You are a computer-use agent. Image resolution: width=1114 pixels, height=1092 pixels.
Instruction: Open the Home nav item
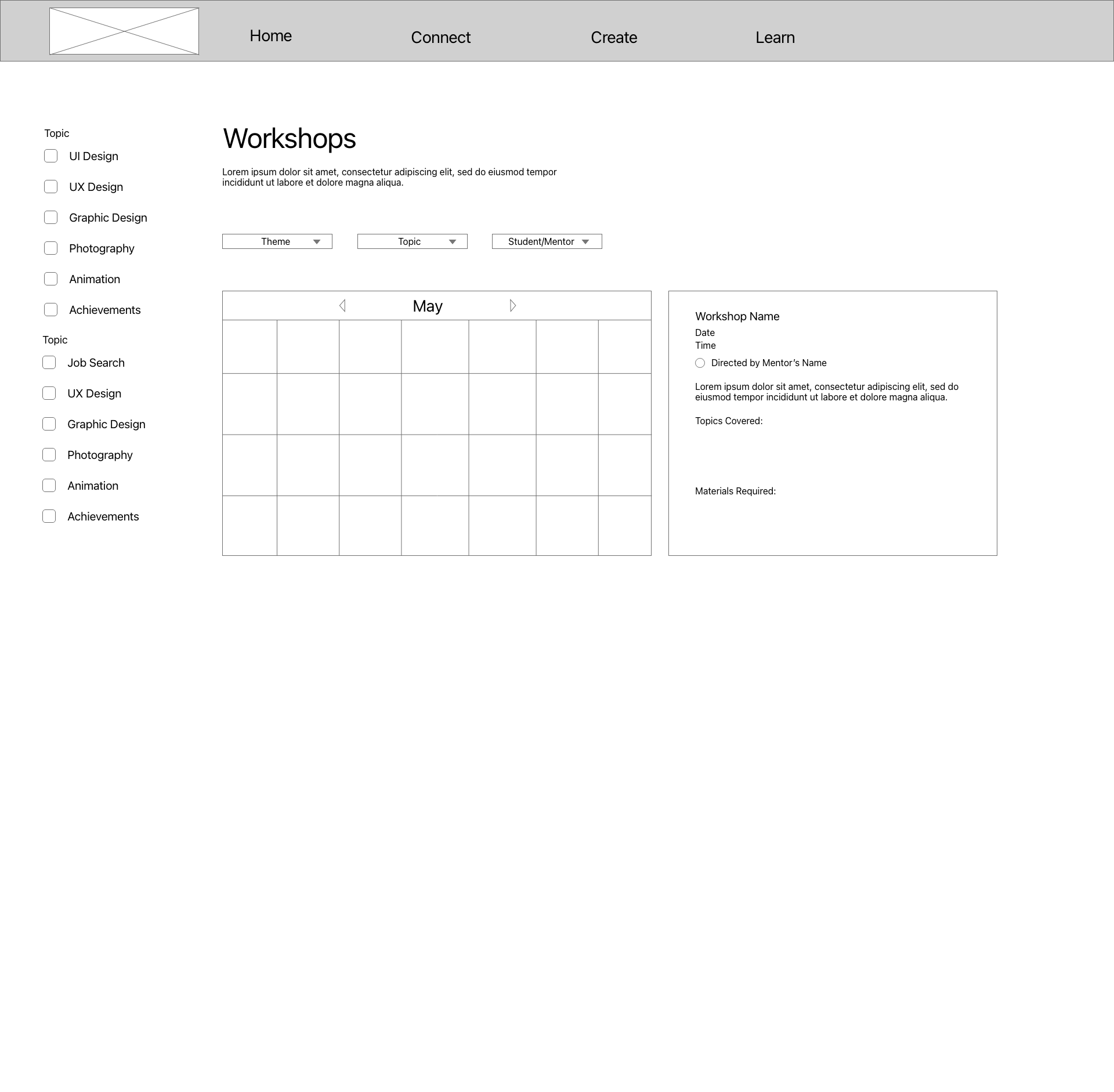point(270,36)
